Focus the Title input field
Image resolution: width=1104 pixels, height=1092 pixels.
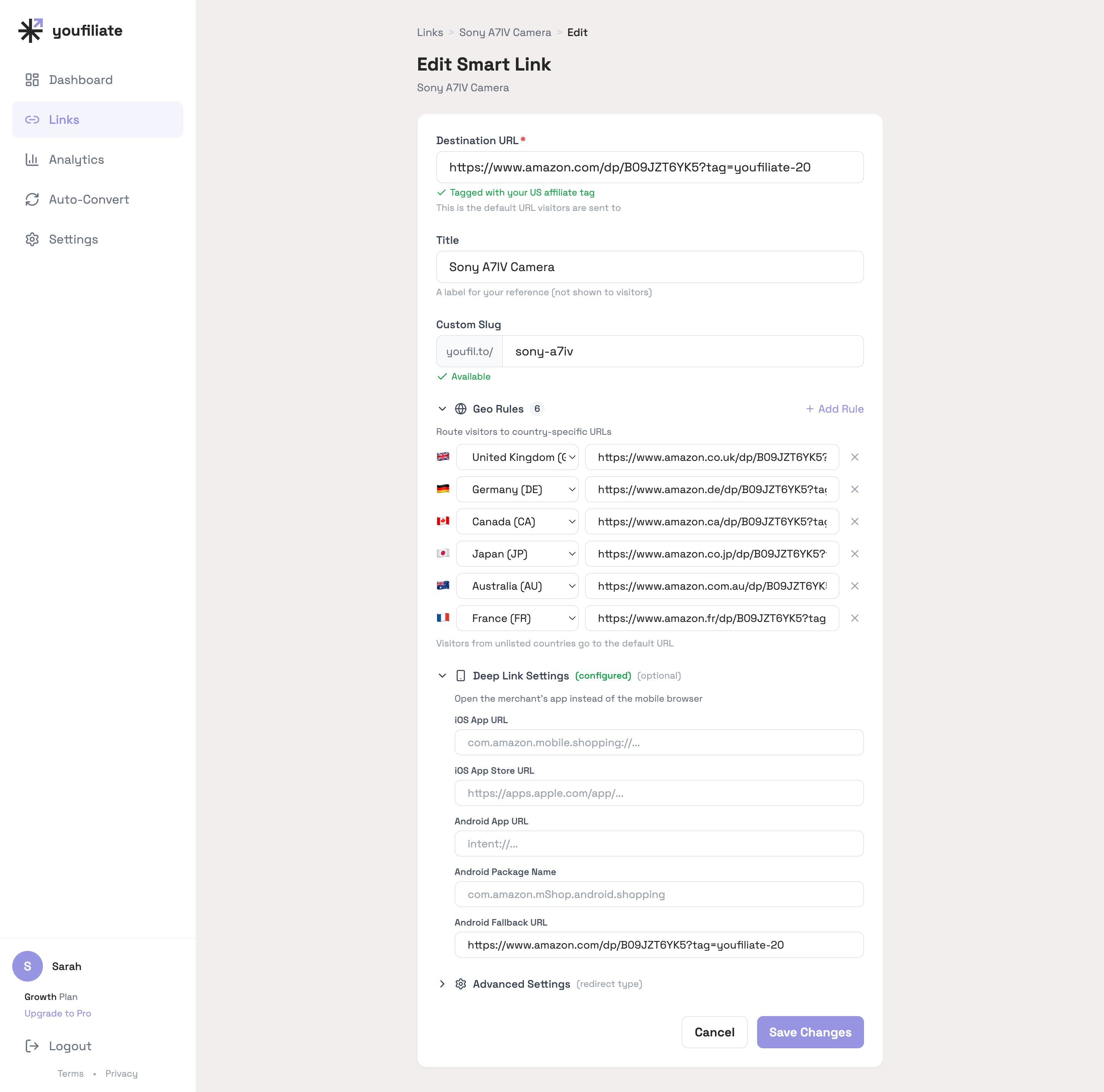650,267
